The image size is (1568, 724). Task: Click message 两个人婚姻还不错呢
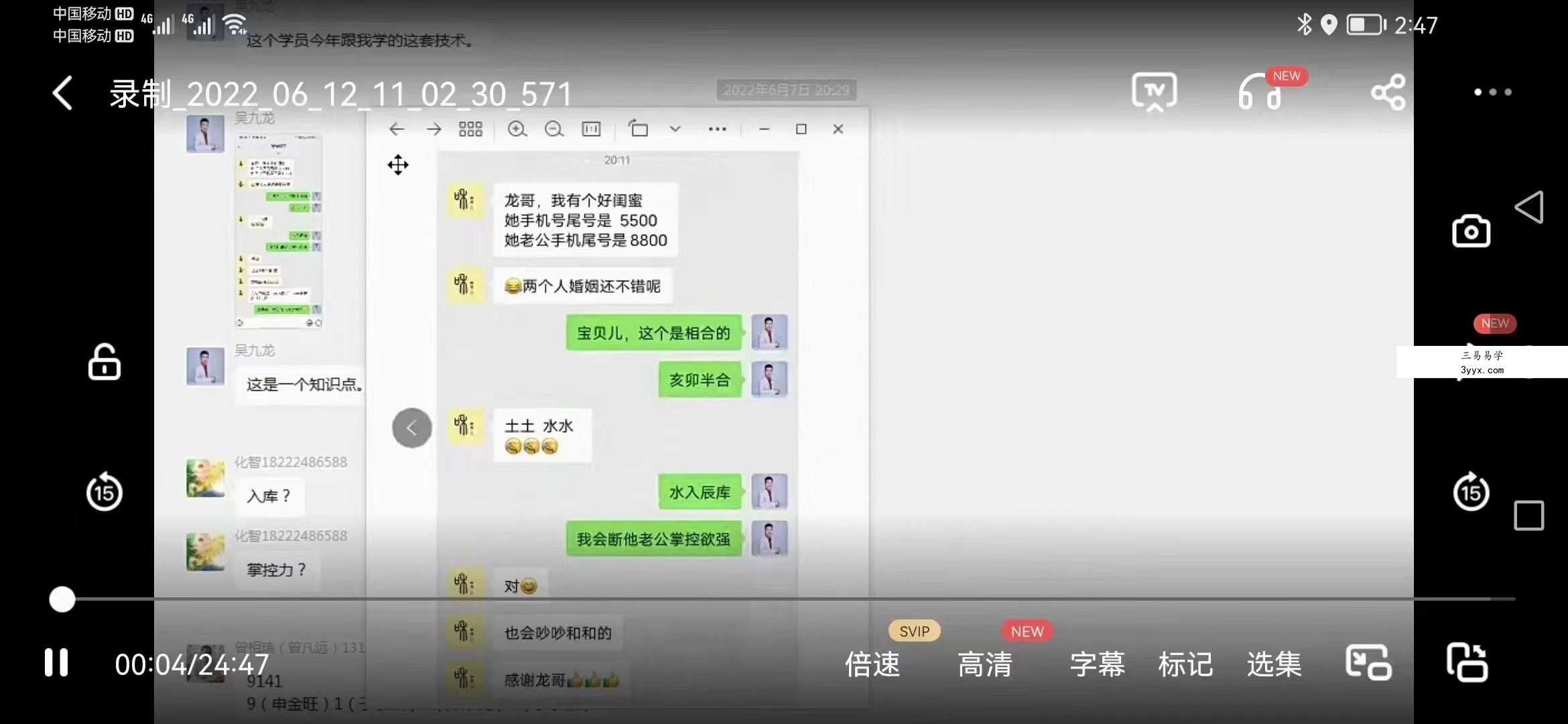pos(582,286)
